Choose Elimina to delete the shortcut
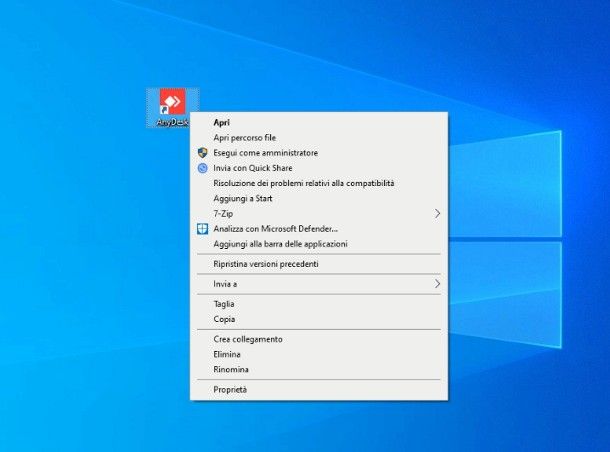610x452 pixels. 319,354
